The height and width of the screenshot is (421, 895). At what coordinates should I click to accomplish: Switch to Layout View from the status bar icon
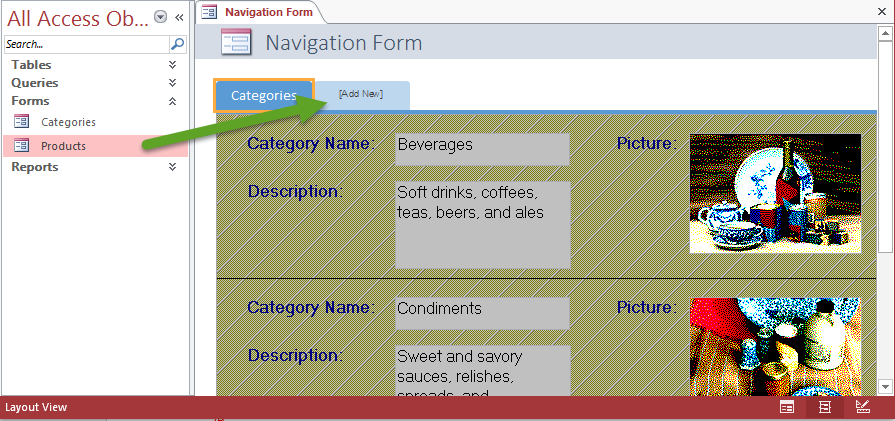824,407
